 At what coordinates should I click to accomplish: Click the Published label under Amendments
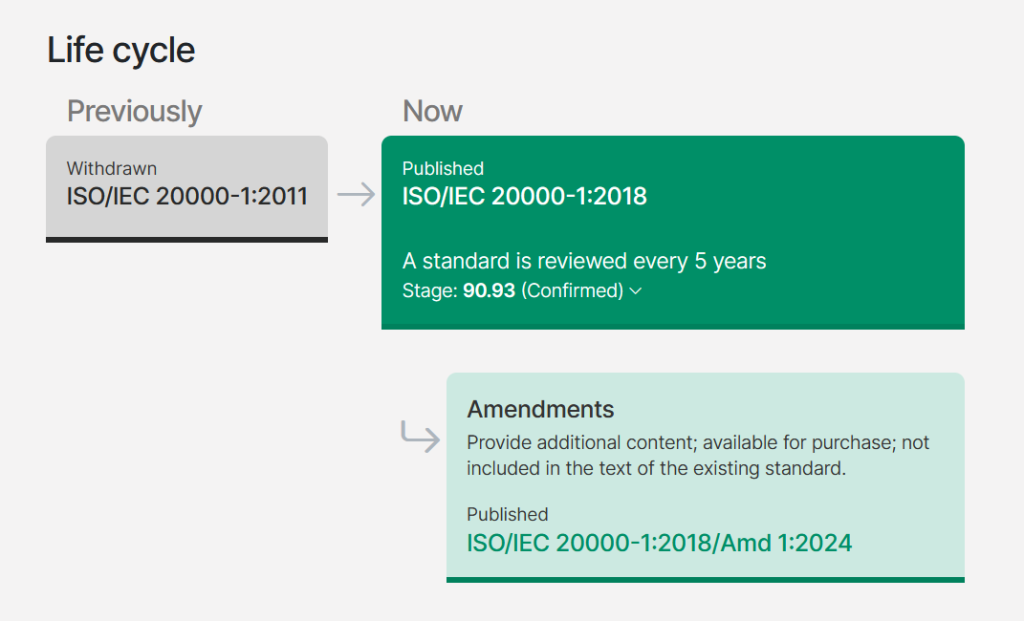pyautogui.click(x=507, y=515)
